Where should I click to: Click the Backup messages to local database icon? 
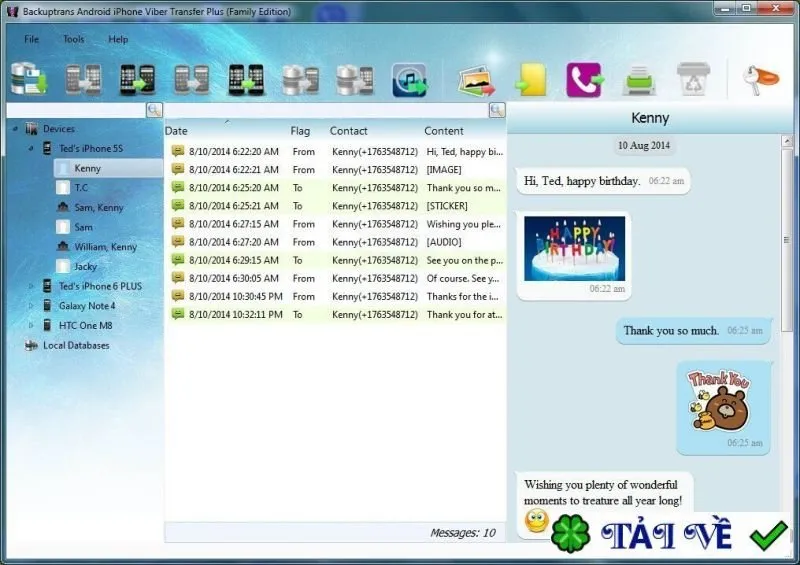pyautogui.click(x=29, y=79)
